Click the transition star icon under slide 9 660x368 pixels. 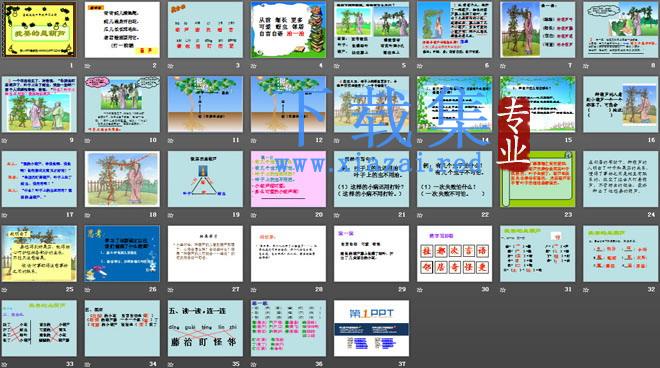click(4, 141)
